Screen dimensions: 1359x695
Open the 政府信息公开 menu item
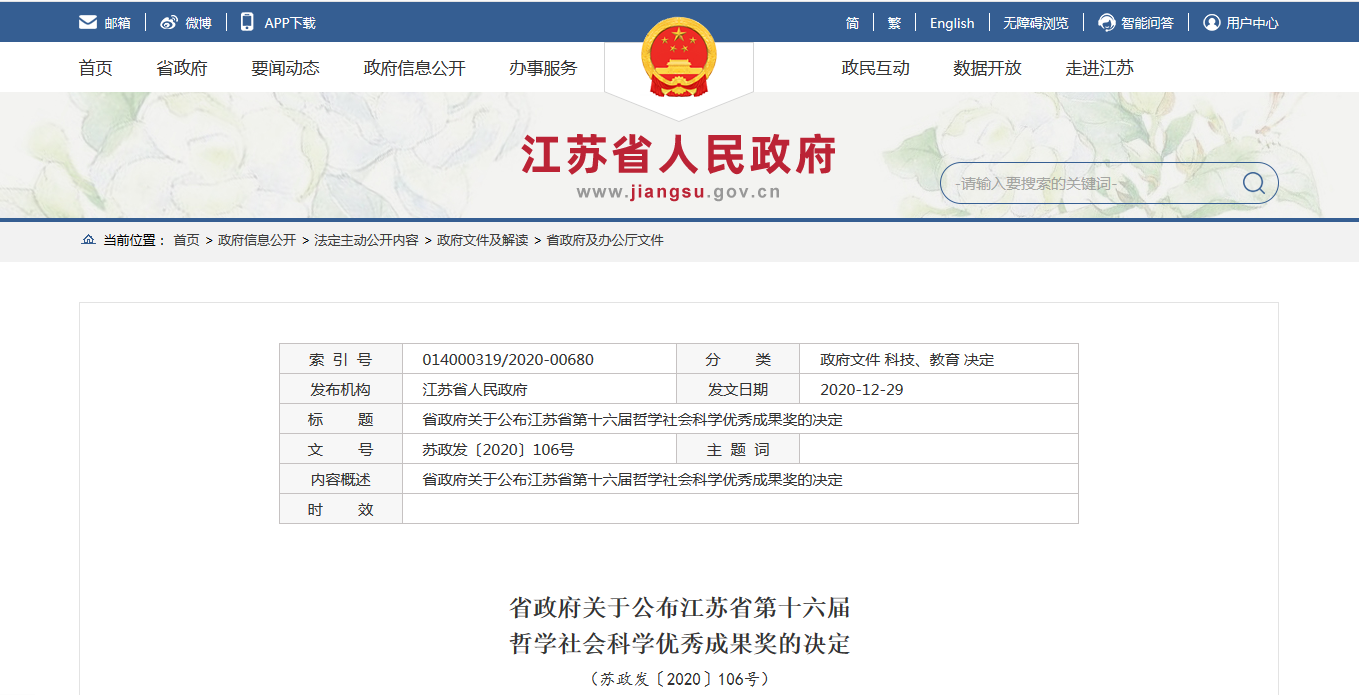point(415,68)
